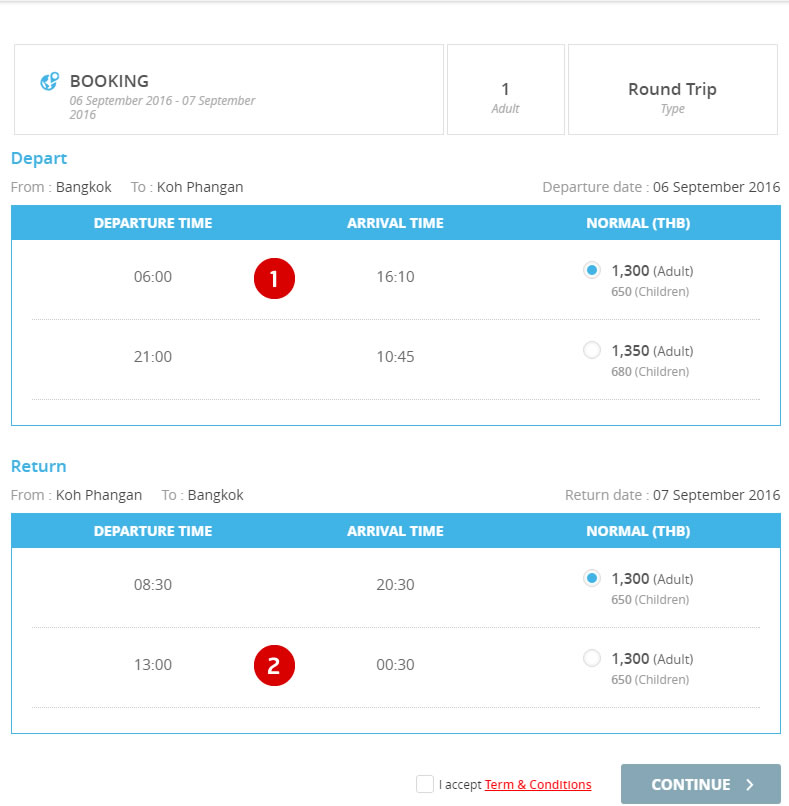
Task: Click the BOOKING date summary panel
Action: pos(228,90)
